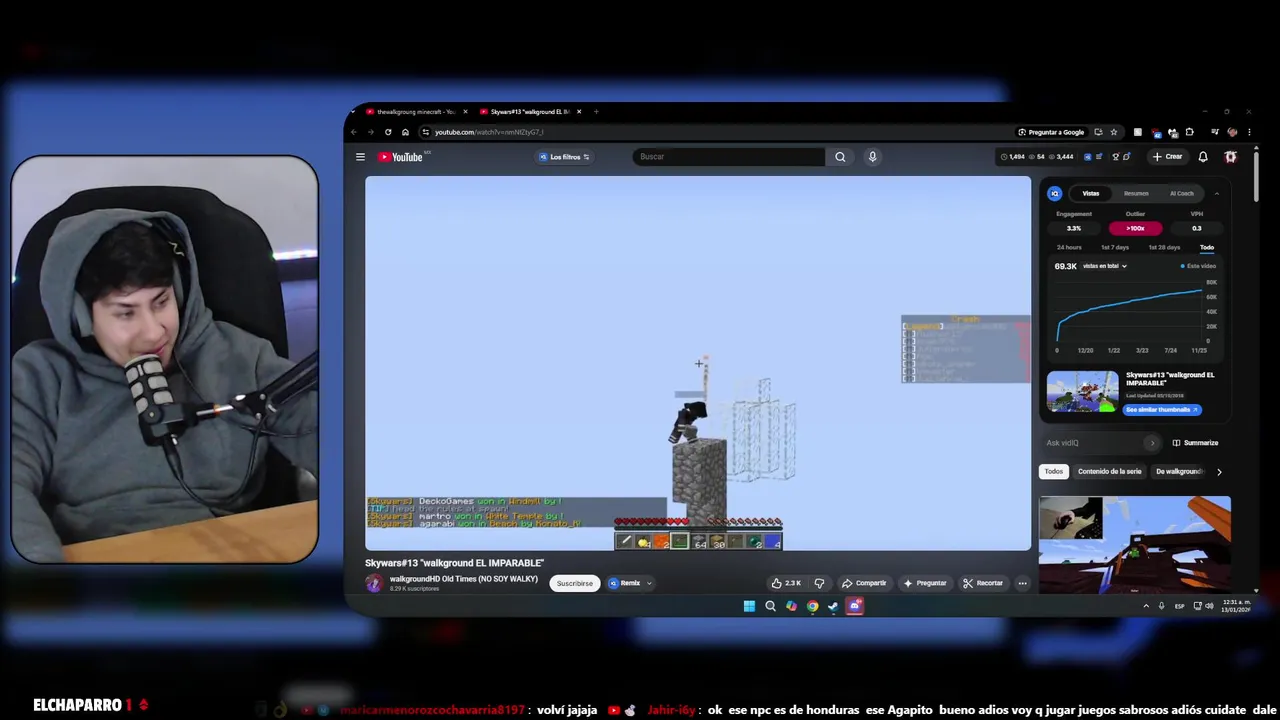Open the taskbar search icon
Screen dimensions: 1280x720
[x=770, y=606]
